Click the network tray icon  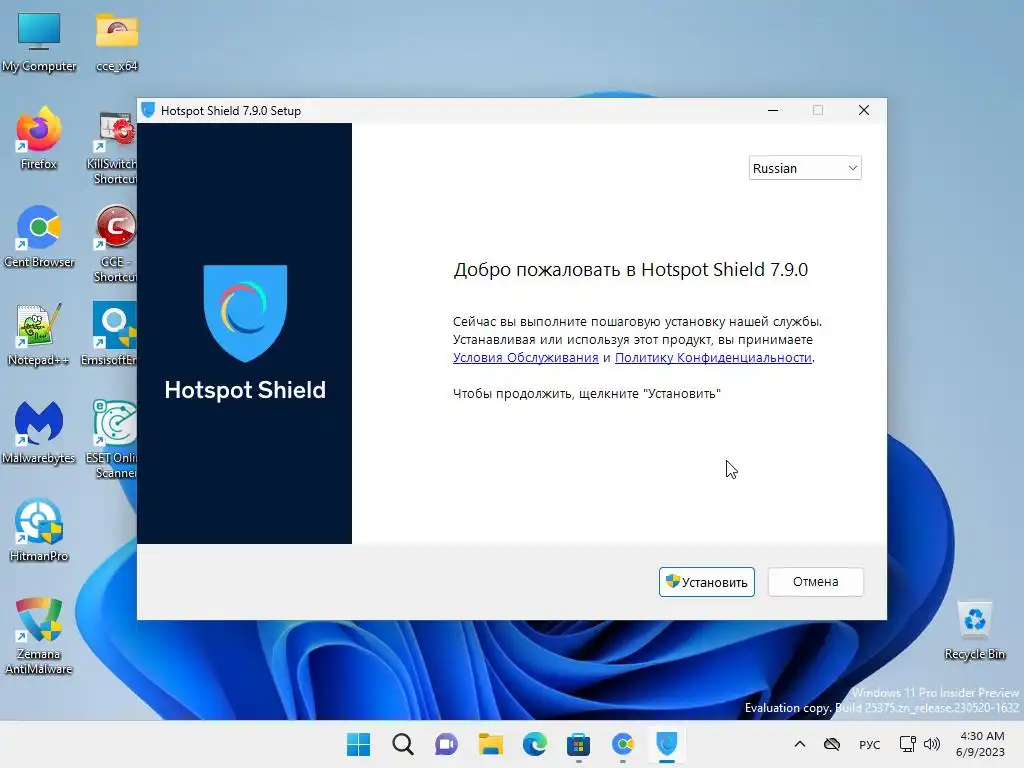908,744
